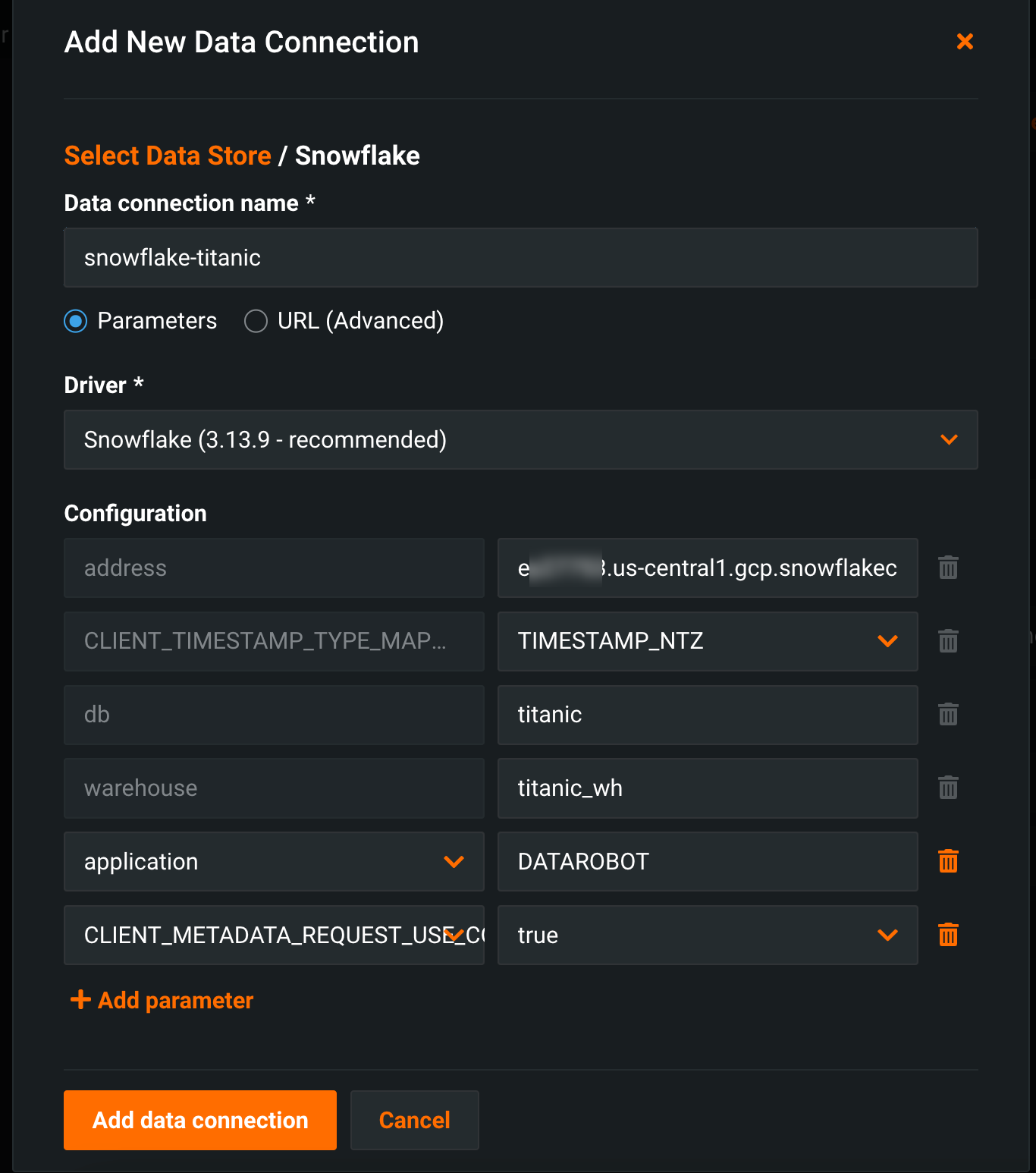Click trash icon beside TIMESTAMP_NTZ

948,641
